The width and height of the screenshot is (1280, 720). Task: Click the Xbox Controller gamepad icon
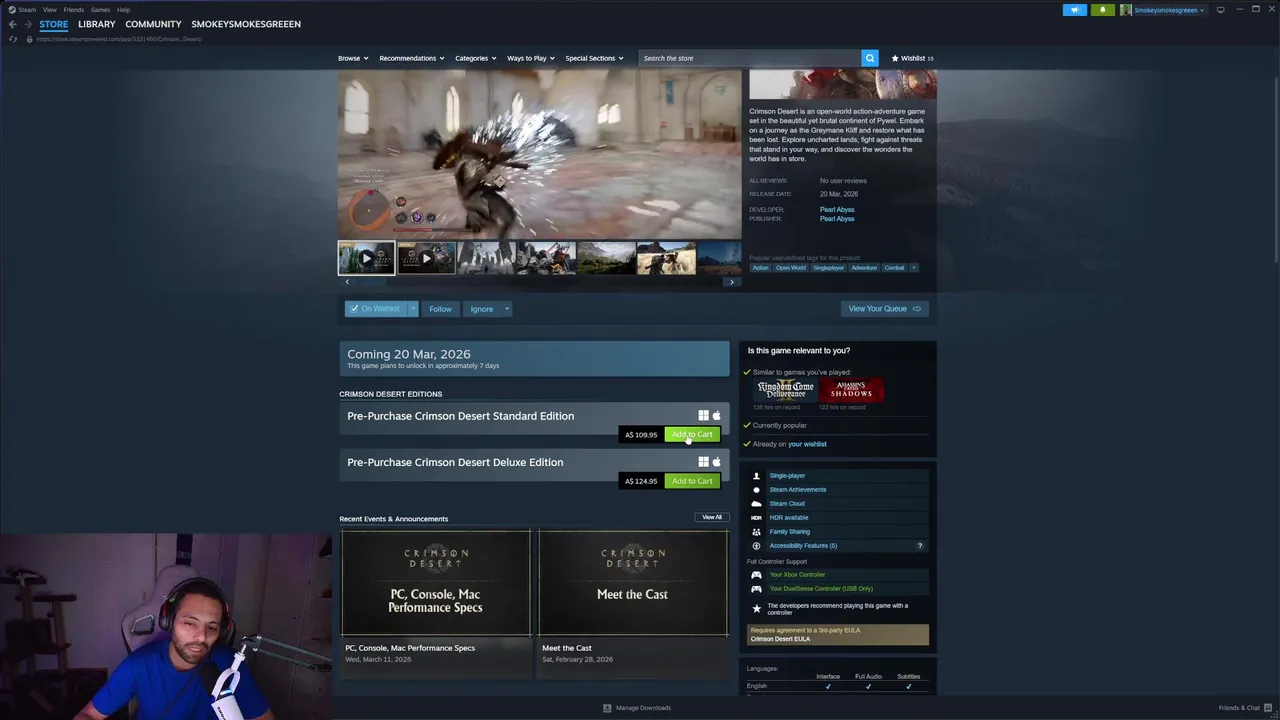756,575
